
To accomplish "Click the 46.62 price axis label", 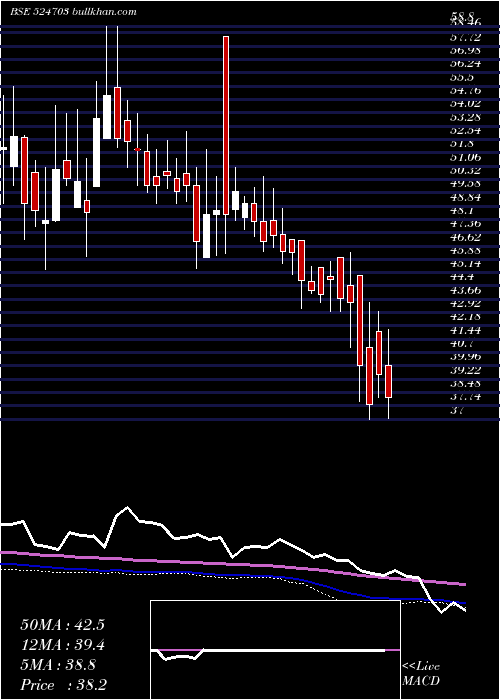I will pos(465,237).
